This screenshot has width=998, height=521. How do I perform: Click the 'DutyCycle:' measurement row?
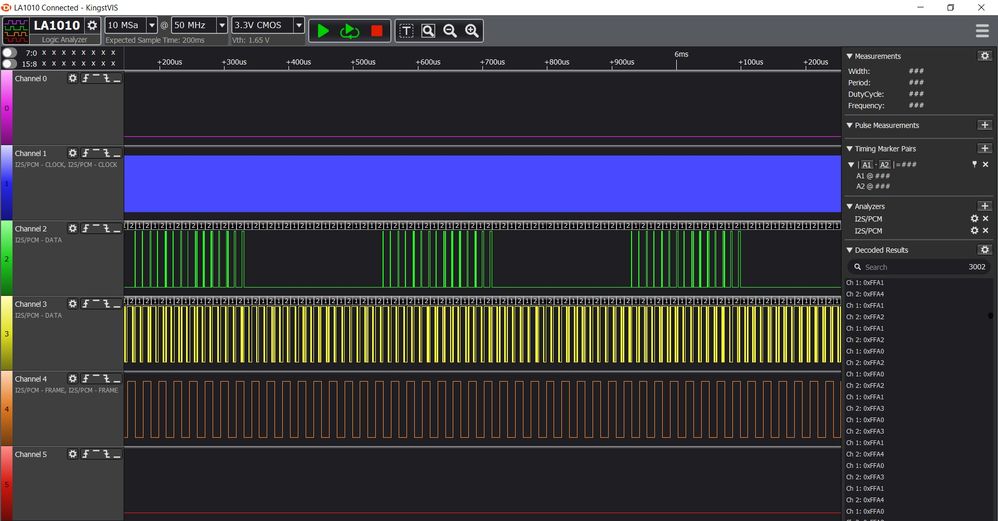(x=885, y=94)
